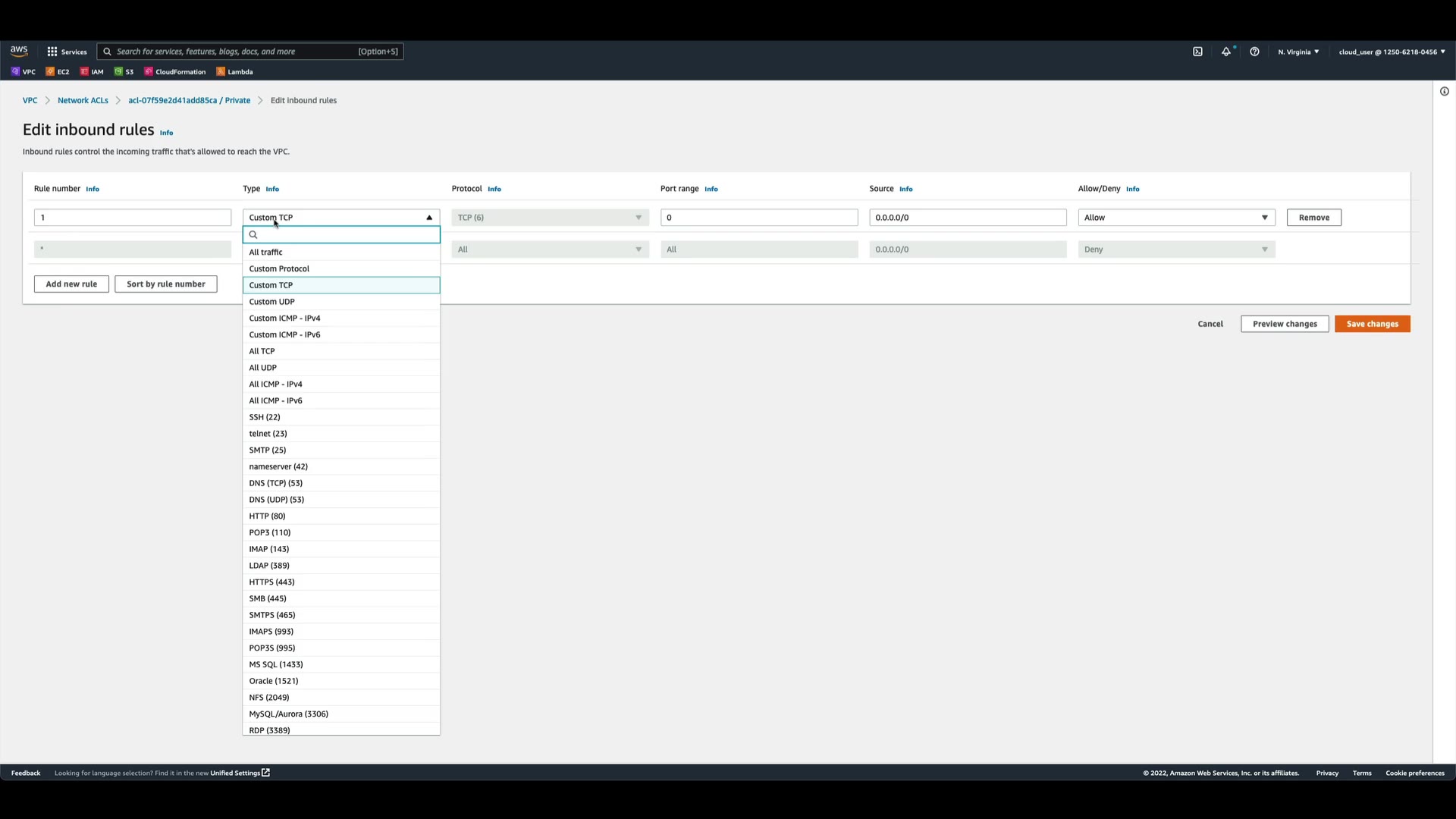This screenshot has height=819, width=1456.
Task: Pick All traffic option in dropdown
Action: tap(265, 253)
